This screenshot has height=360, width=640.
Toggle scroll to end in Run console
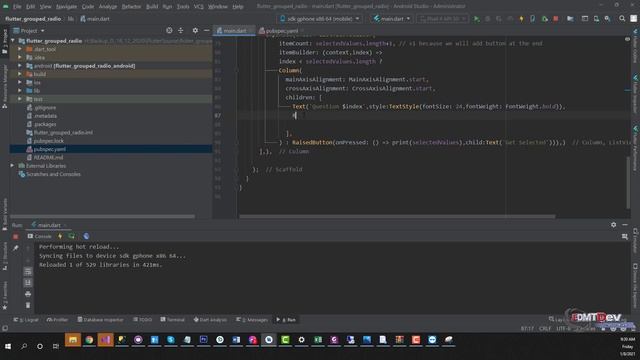pos(28,283)
